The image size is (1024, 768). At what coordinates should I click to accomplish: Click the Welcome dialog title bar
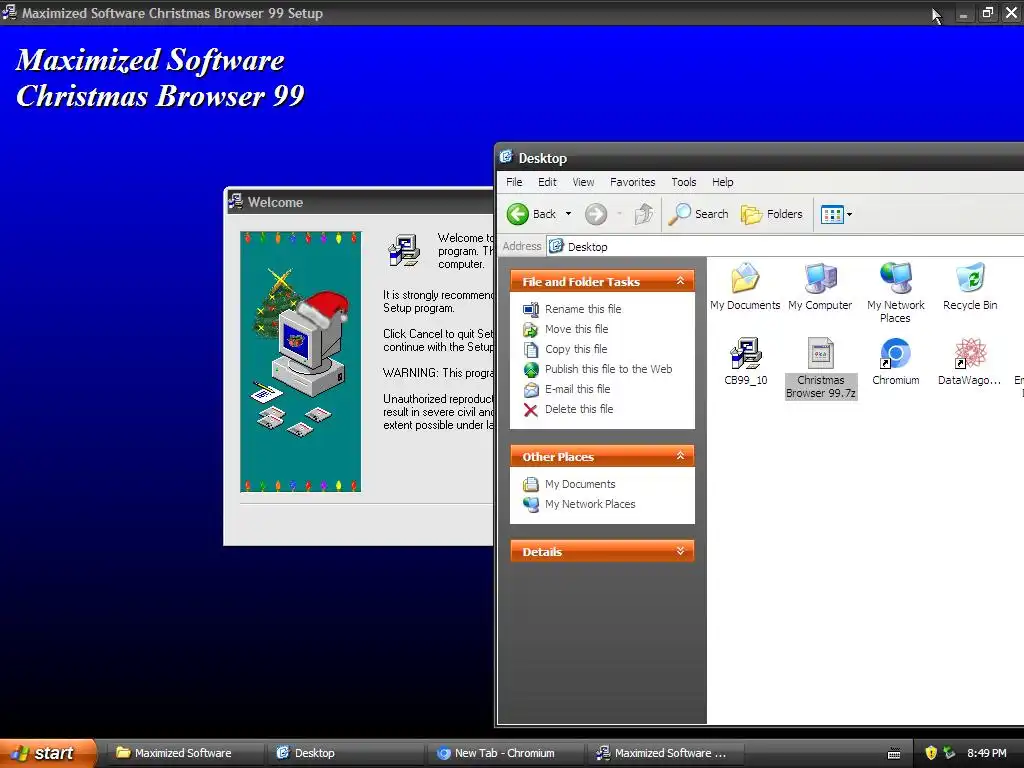[359, 202]
